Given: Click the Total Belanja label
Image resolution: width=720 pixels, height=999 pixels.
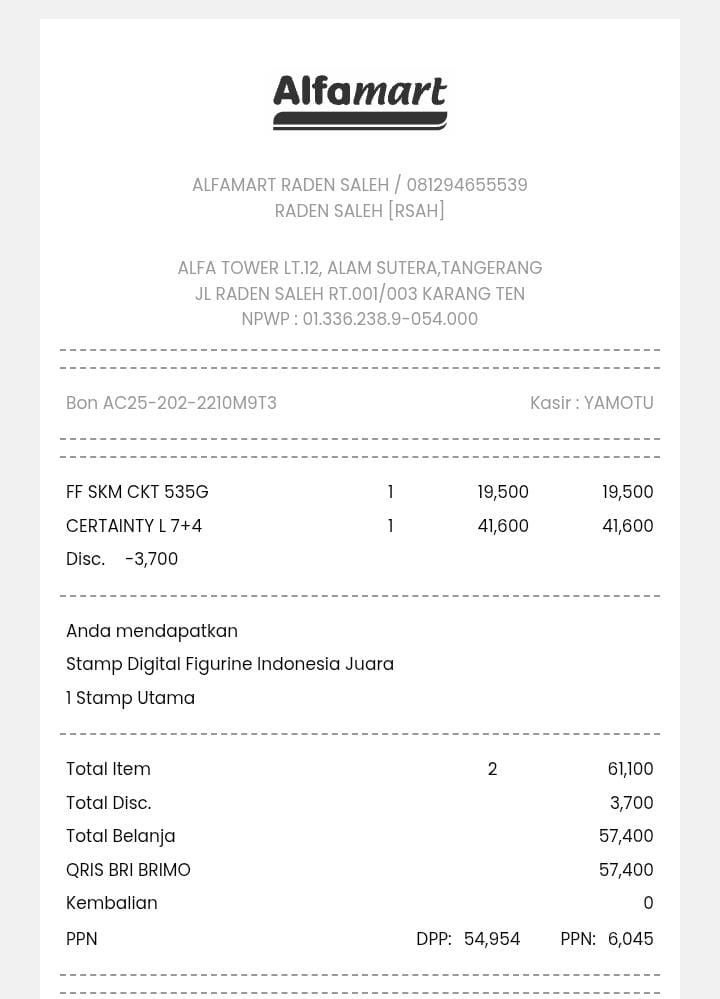Looking at the screenshot, I should 120,836.
